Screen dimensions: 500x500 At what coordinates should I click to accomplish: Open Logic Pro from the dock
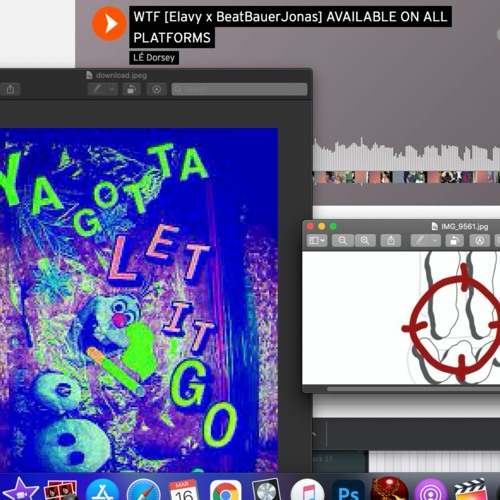click(266, 490)
